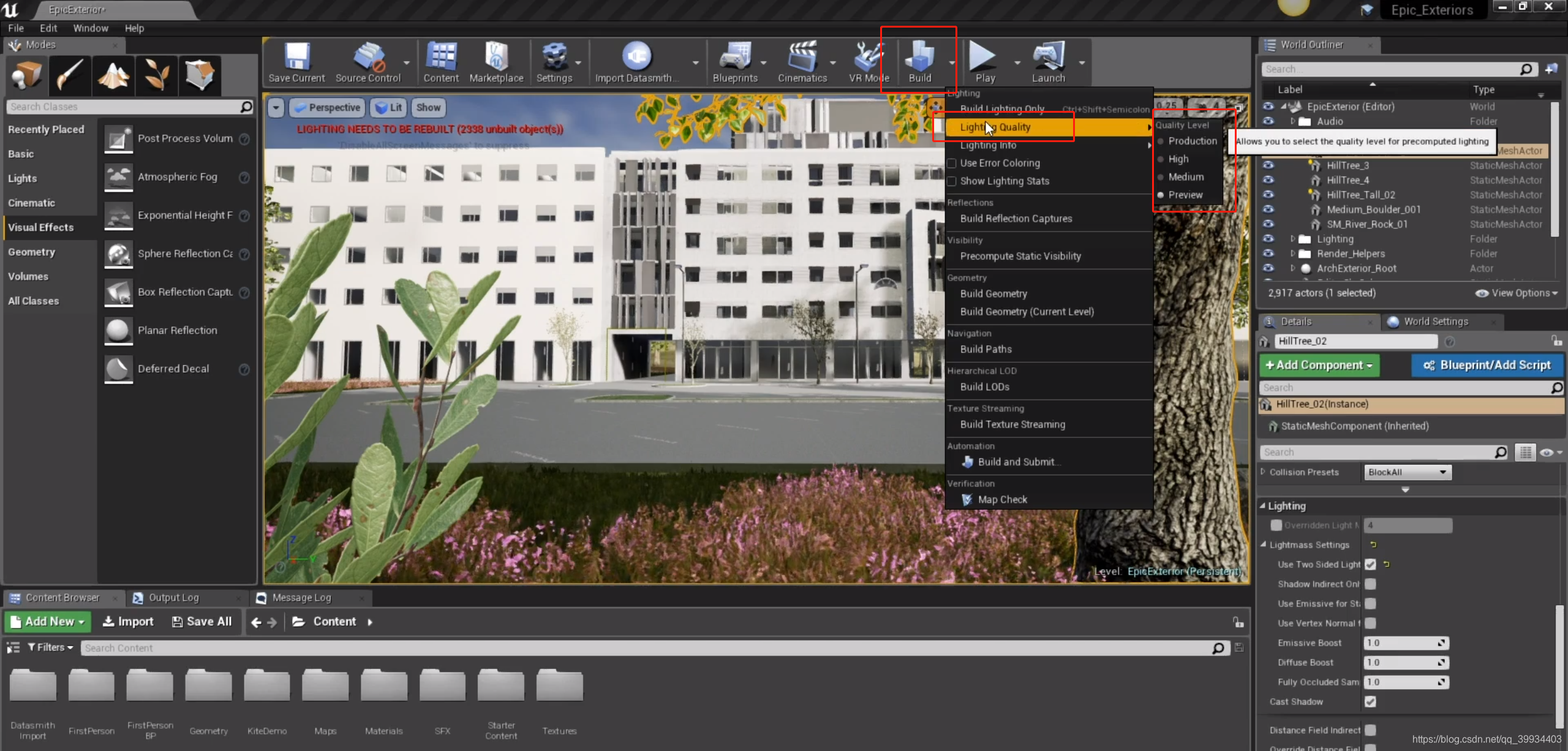Image resolution: width=1568 pixels, height=751 pixels.
Task: Enable the Use Error Coloring checkbox
Action: [x=952, y=163]
